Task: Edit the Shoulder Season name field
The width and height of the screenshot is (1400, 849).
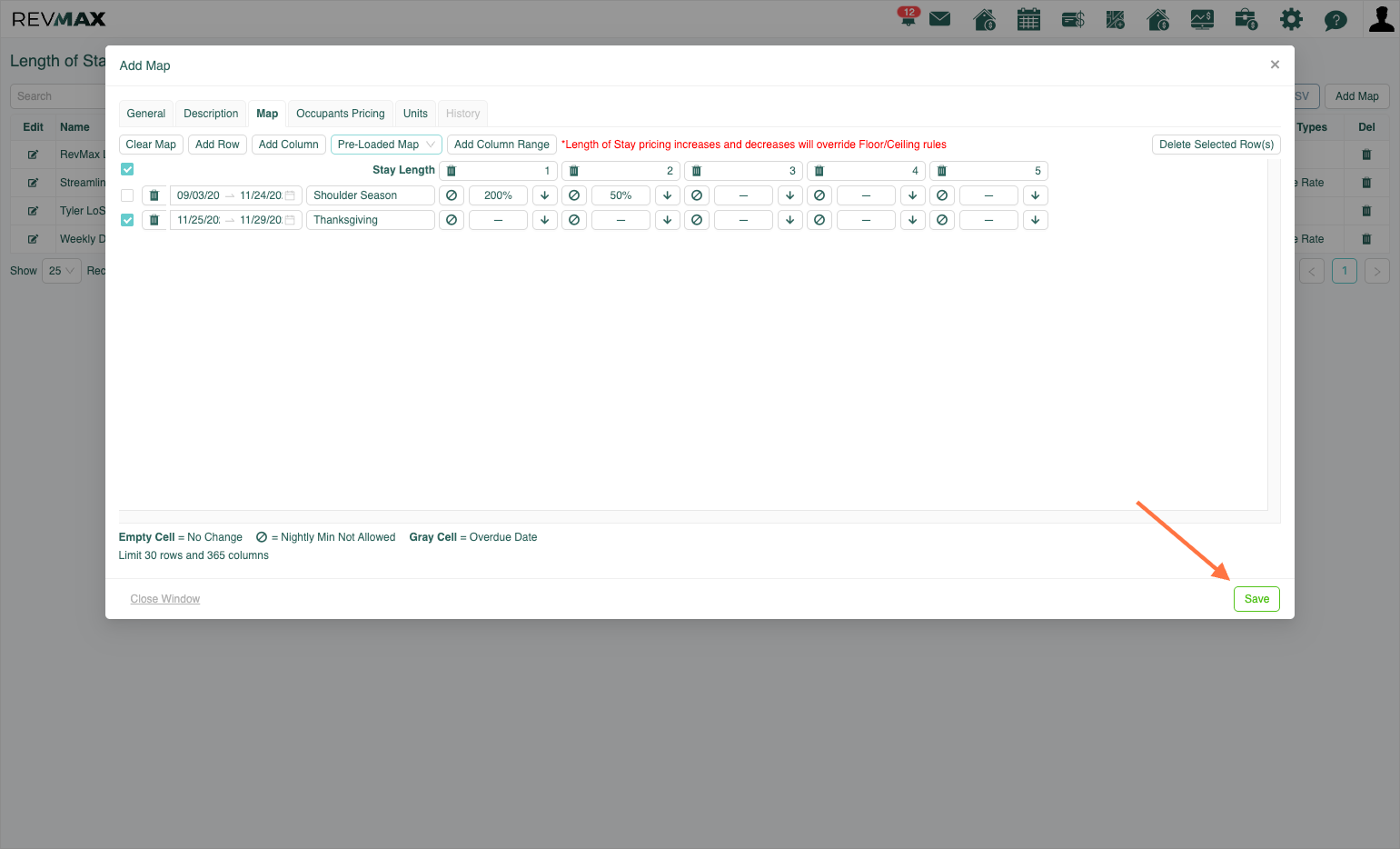Action: point(371,195)
